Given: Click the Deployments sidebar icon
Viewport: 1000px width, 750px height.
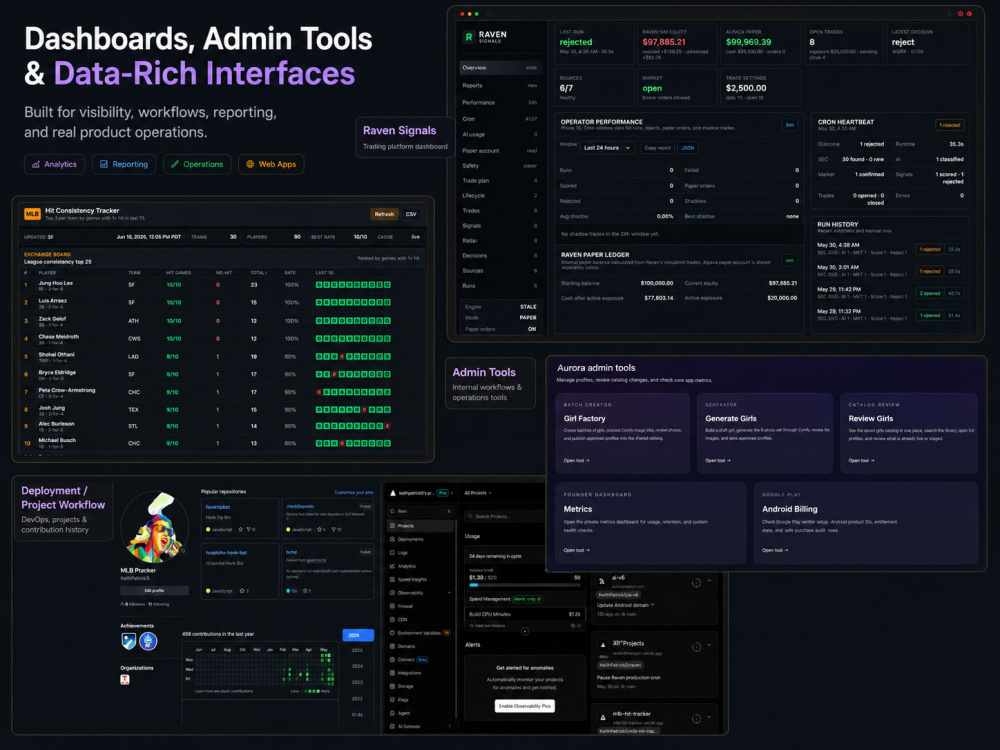Looking at the screenshot, I should 392,540.
